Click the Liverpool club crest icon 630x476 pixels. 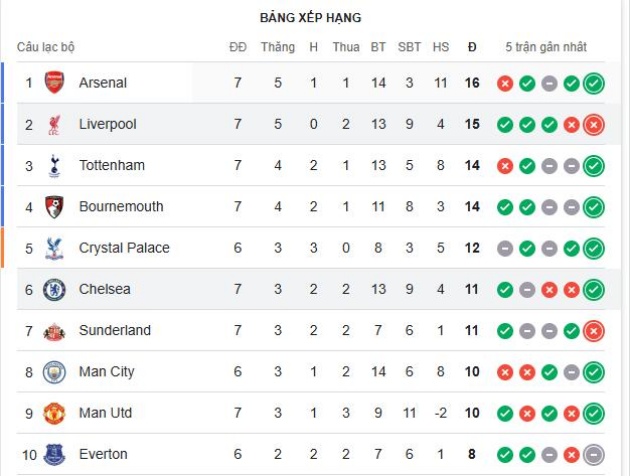(55, 125)
